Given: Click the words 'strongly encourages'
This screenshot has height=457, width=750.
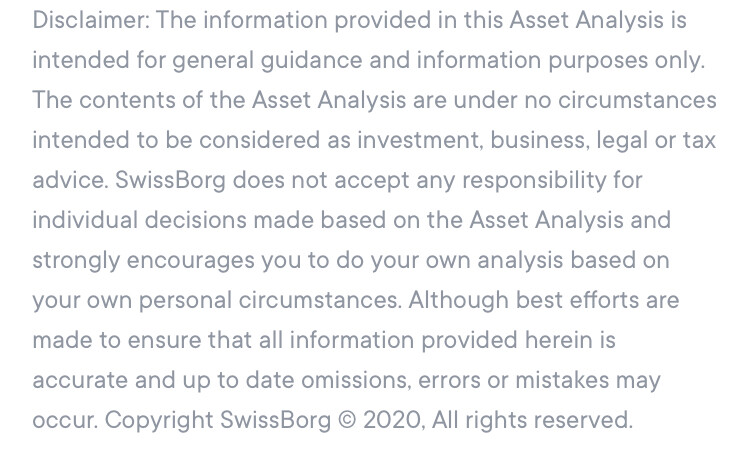Looking at the screenshot, I should pyautogui.click(x=143, y=261).
